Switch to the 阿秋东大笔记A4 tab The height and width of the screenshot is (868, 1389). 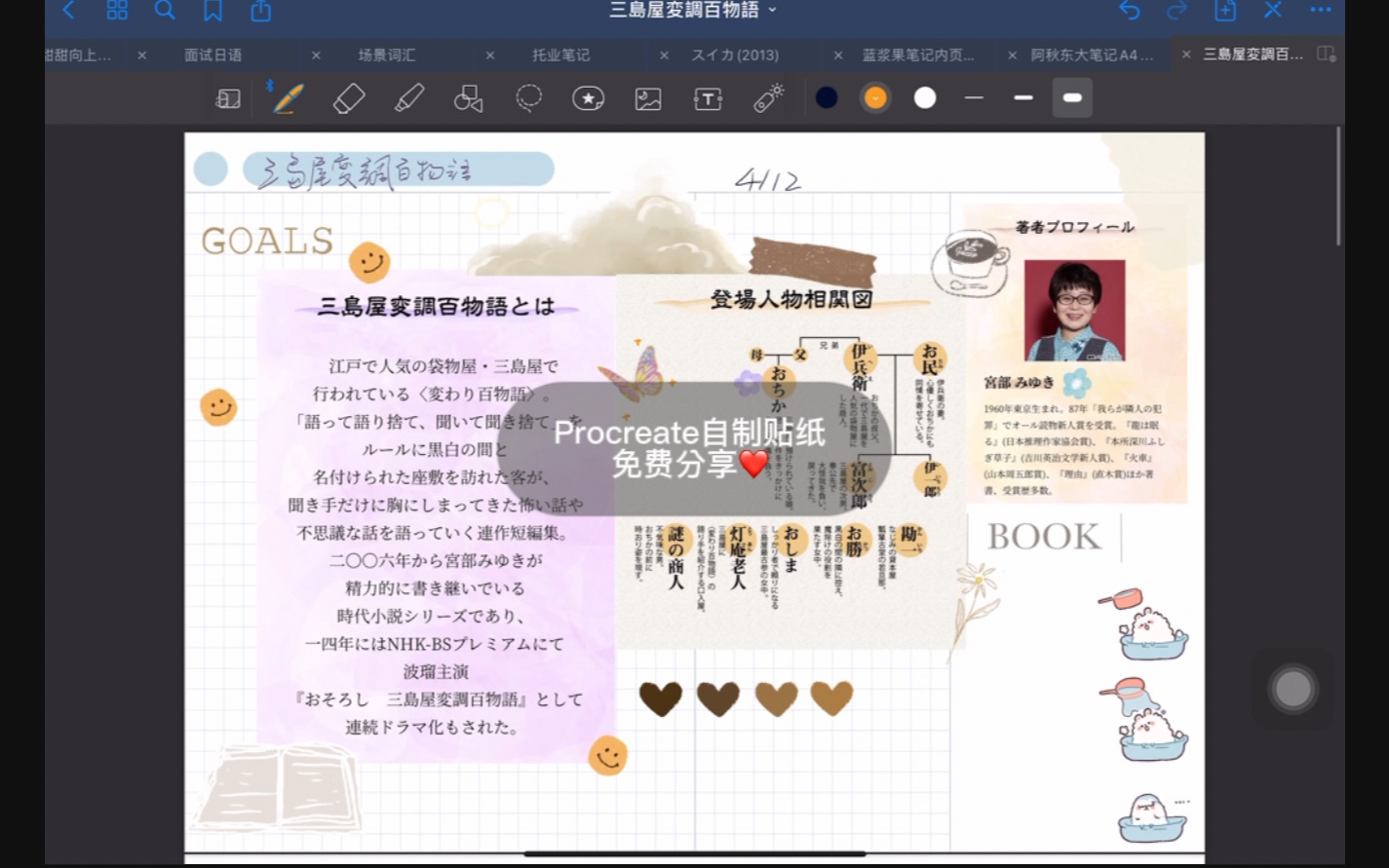(1092, 56)
